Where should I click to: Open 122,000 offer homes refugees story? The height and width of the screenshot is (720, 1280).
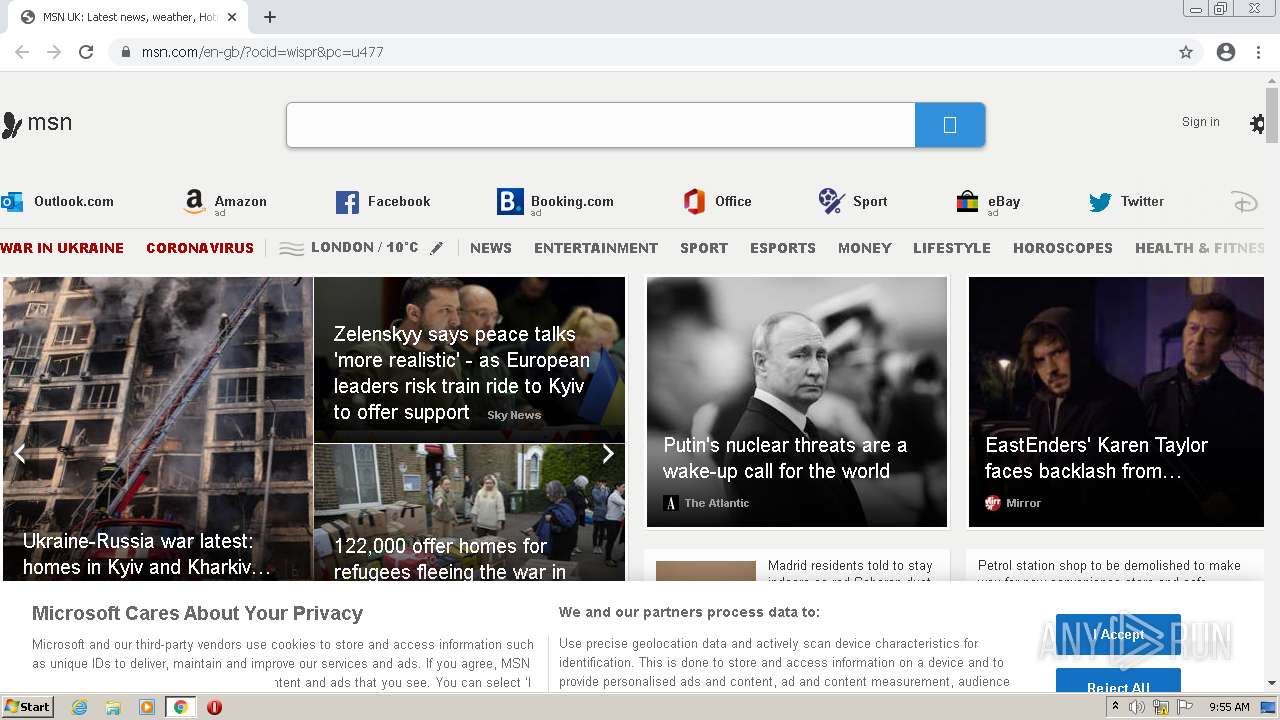pyautogui.click(x=469, y=512)
